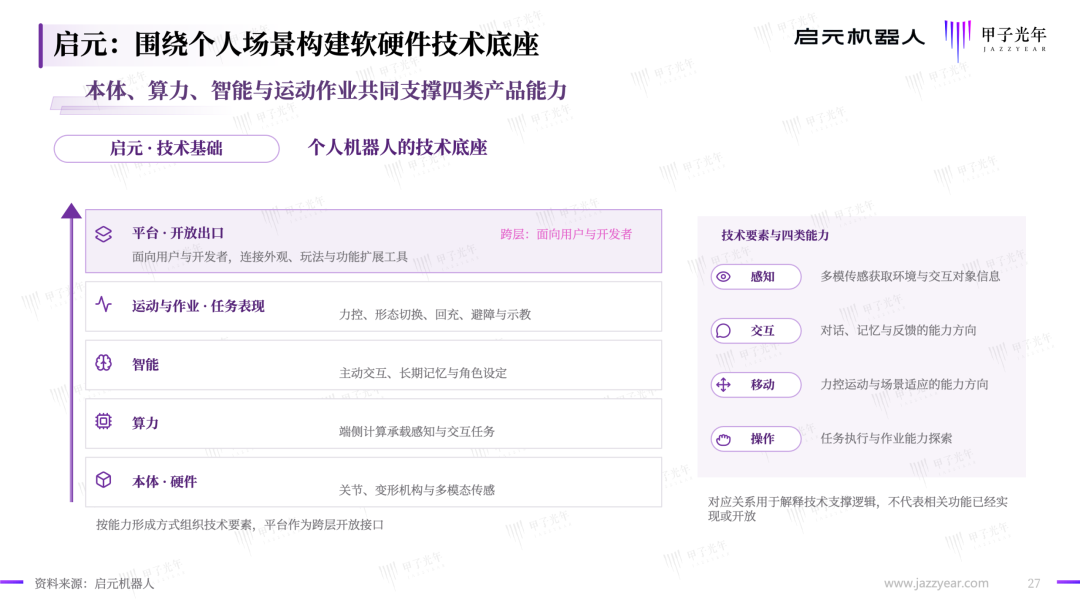
Task: Click the 跨层：面向用户与开发者 pink label
Action: [566, 234]
